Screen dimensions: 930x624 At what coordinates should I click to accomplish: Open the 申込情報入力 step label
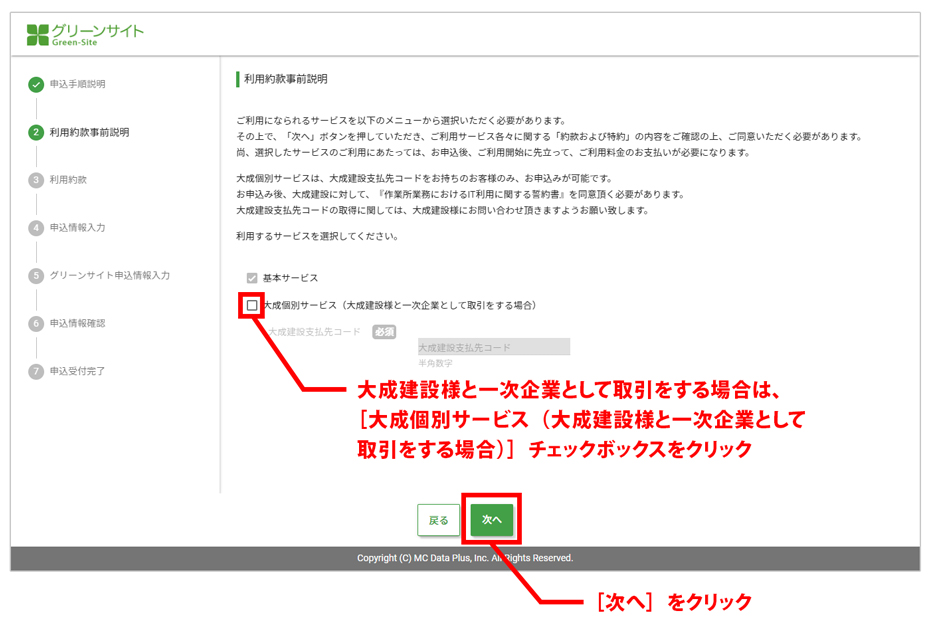coord(77,228)
